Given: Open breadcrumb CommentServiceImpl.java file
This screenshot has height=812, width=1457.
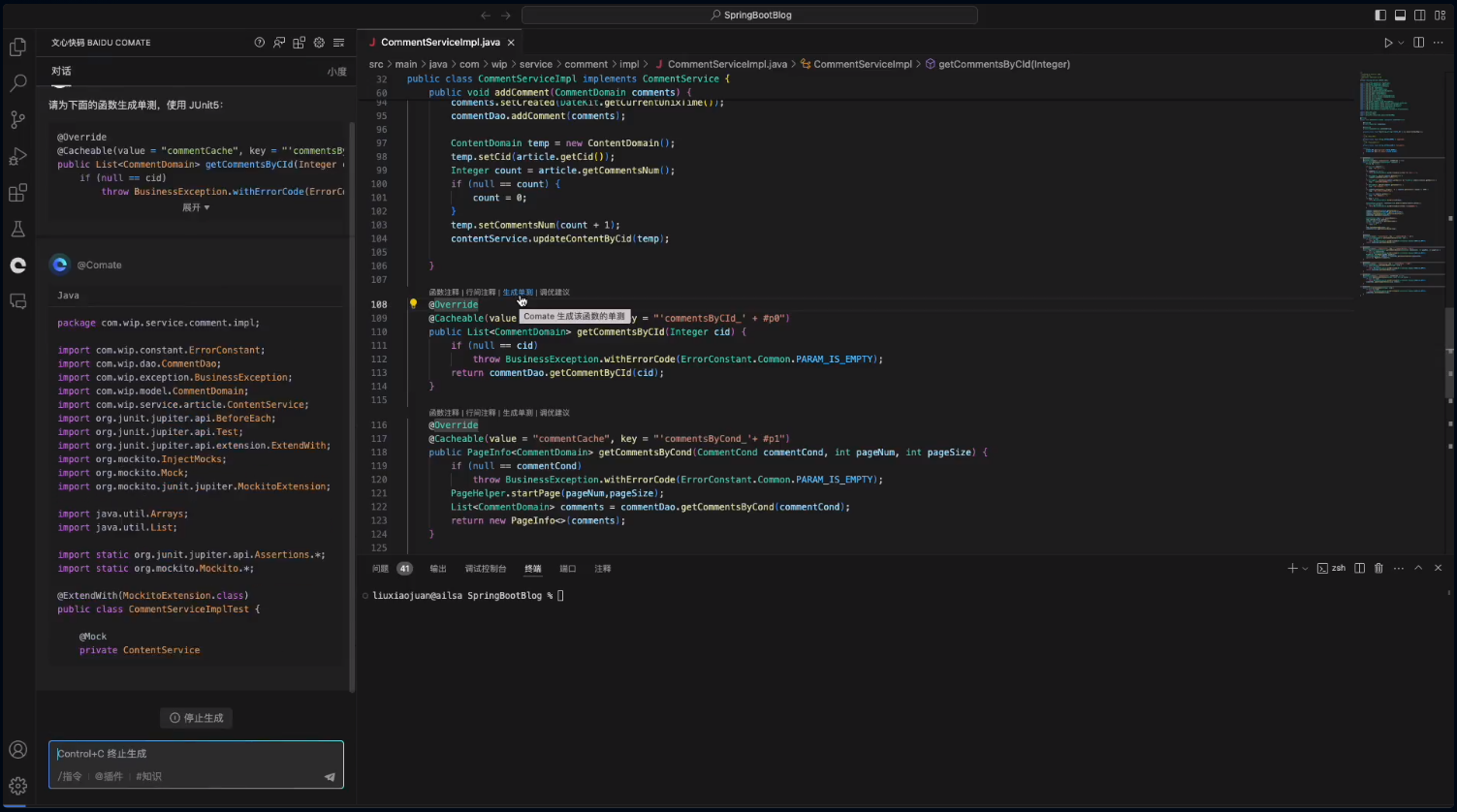Looking at the screenshot, I should pos(720,64).
